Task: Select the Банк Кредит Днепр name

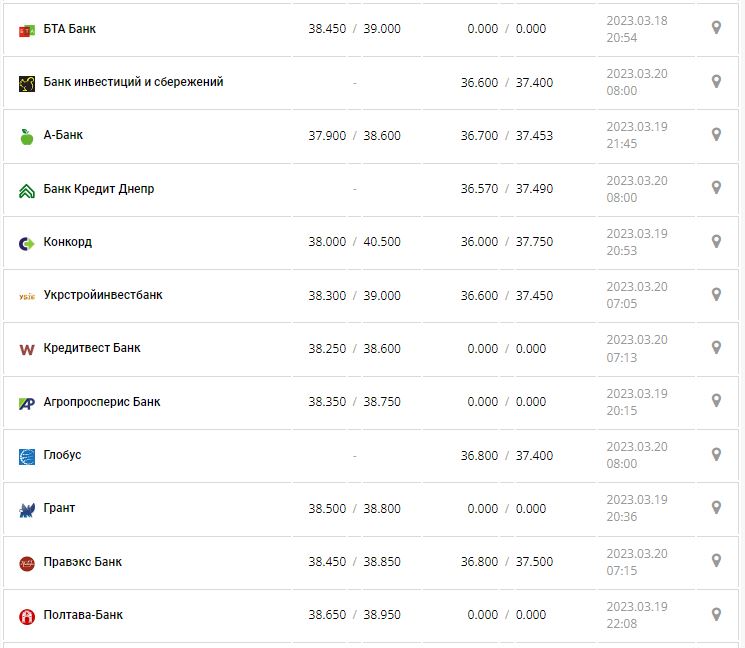Action: 99,189
